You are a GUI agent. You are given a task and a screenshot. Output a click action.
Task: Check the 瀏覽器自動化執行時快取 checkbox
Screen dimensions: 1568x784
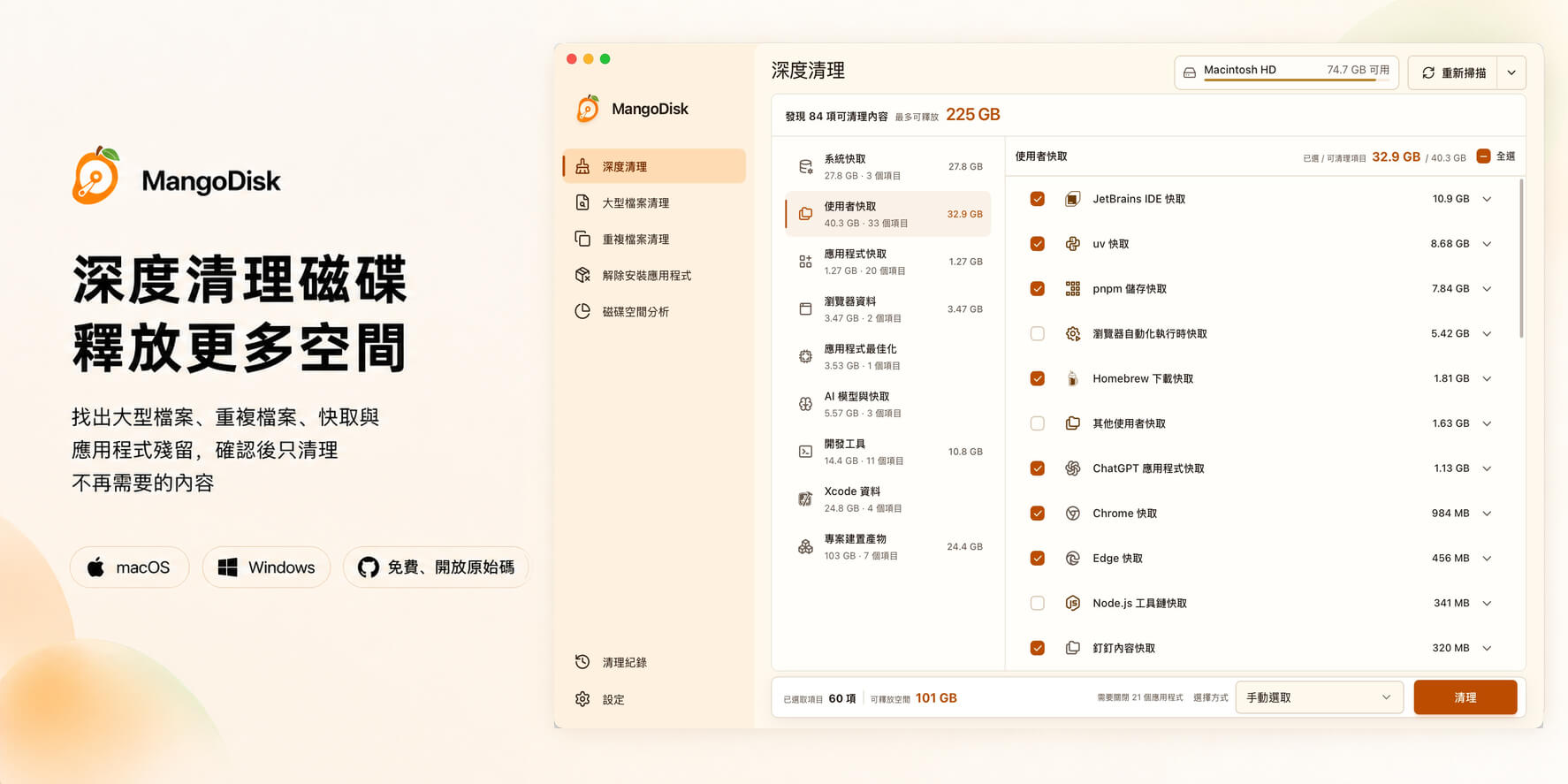tap(1038, 334)
